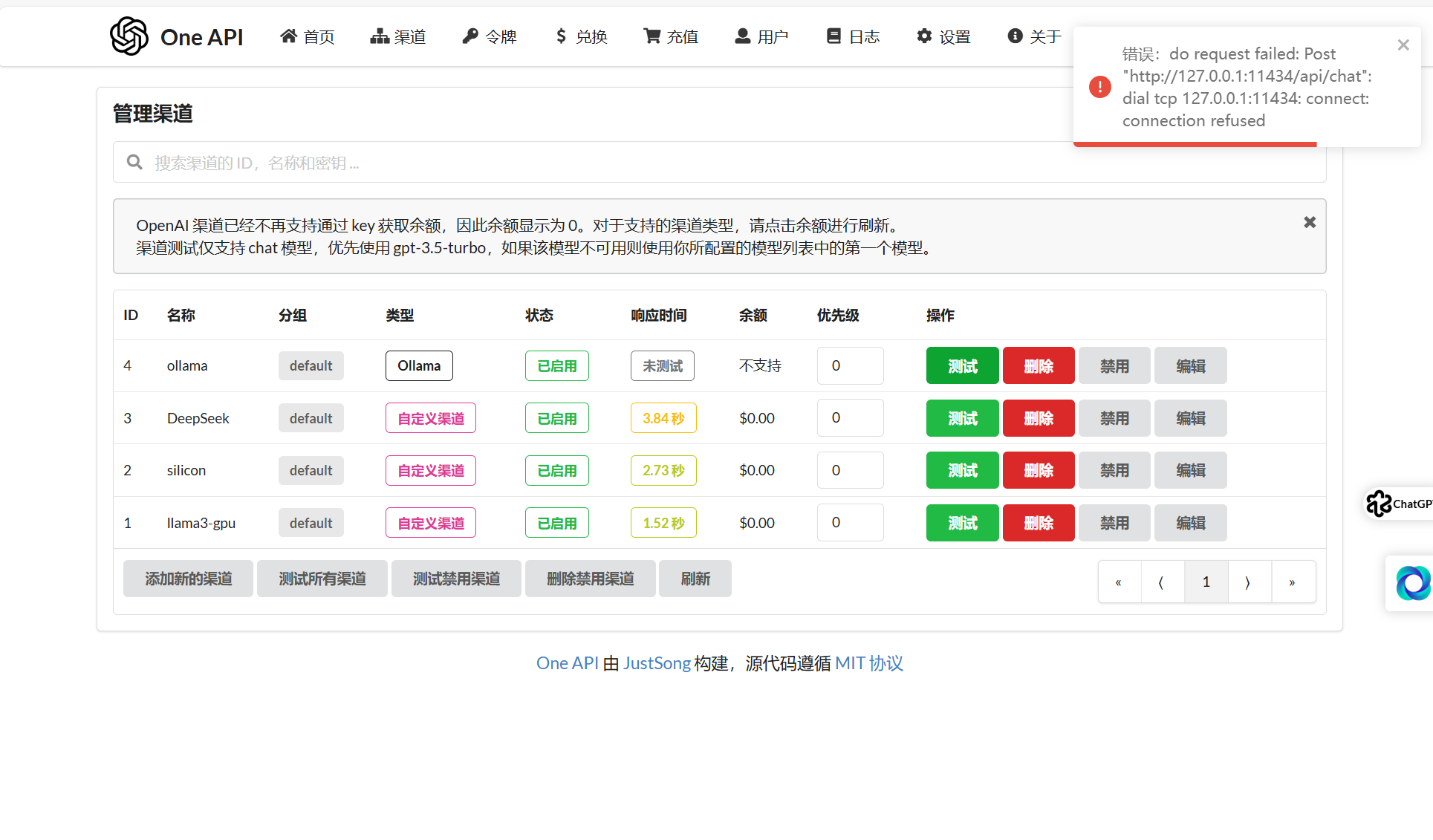
Task: Go to the last page with » arrow
Action: [x=1292, y=582]
